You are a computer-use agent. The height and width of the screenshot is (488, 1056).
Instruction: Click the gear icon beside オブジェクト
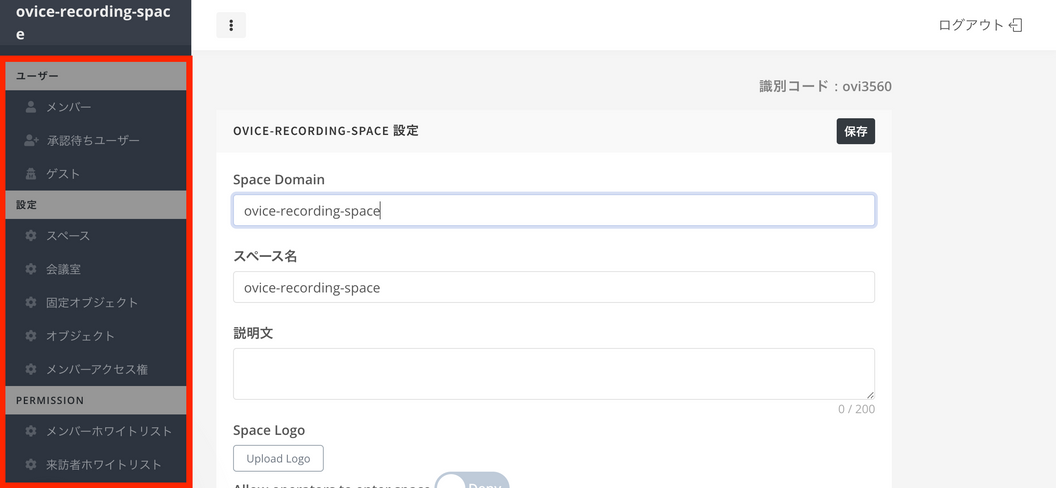(x=30, y=336)
